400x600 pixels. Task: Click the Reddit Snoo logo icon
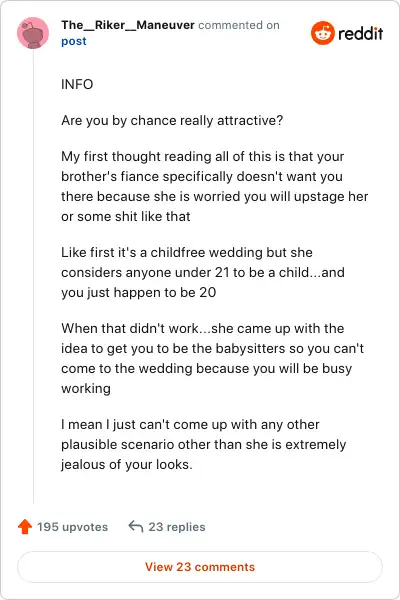tap(323, 33)
